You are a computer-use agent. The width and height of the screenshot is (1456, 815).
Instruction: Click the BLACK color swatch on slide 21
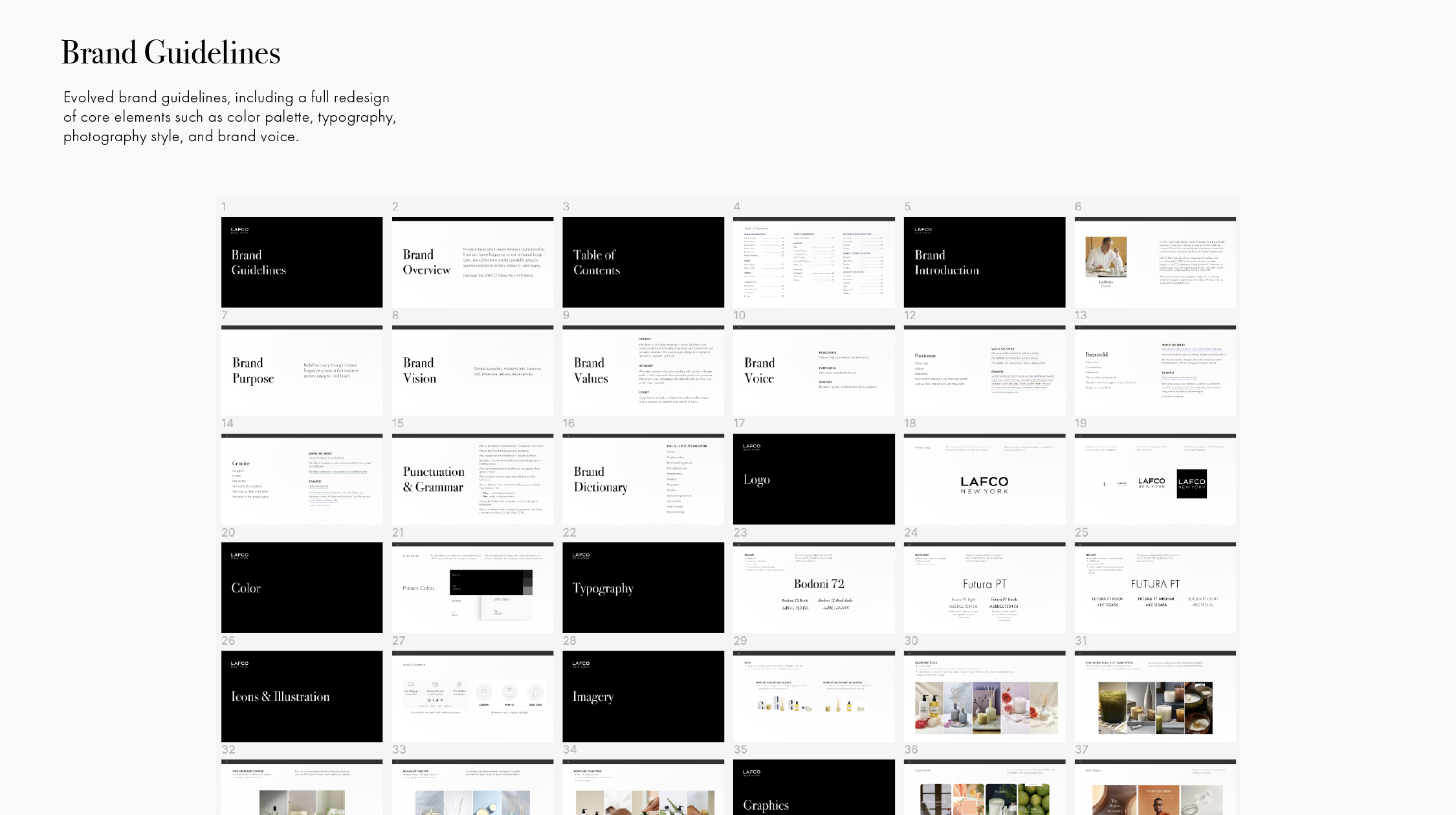[486, 583]
